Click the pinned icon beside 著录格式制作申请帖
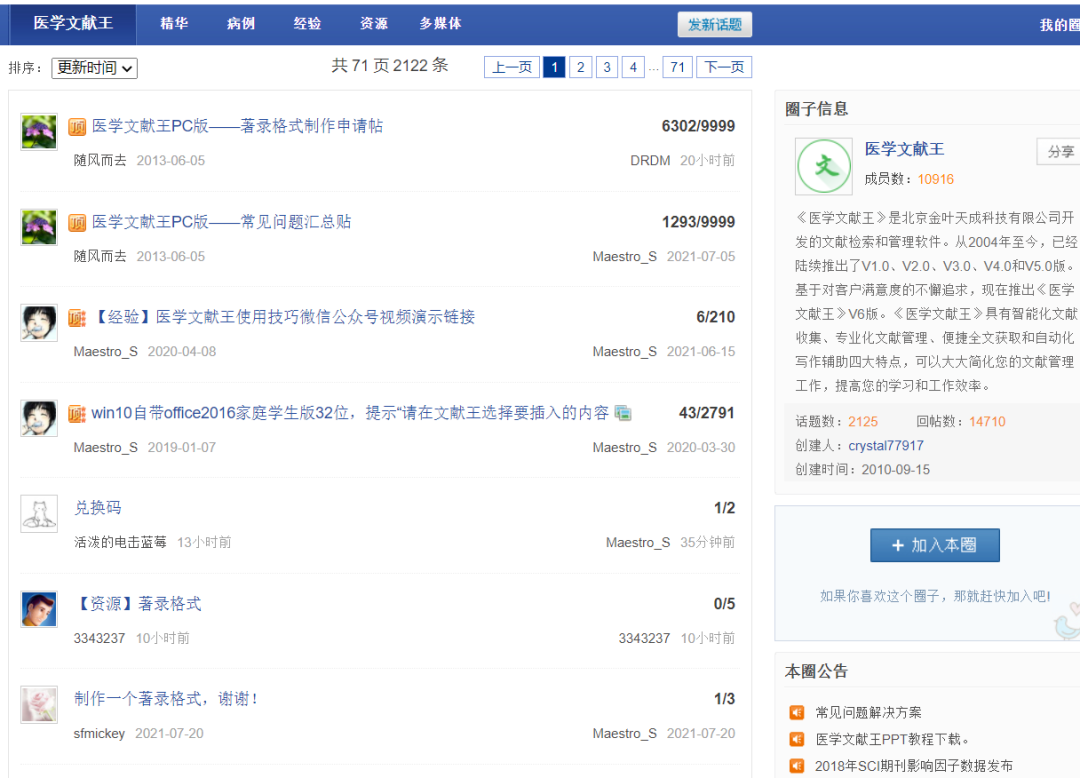 coord(77,127)
